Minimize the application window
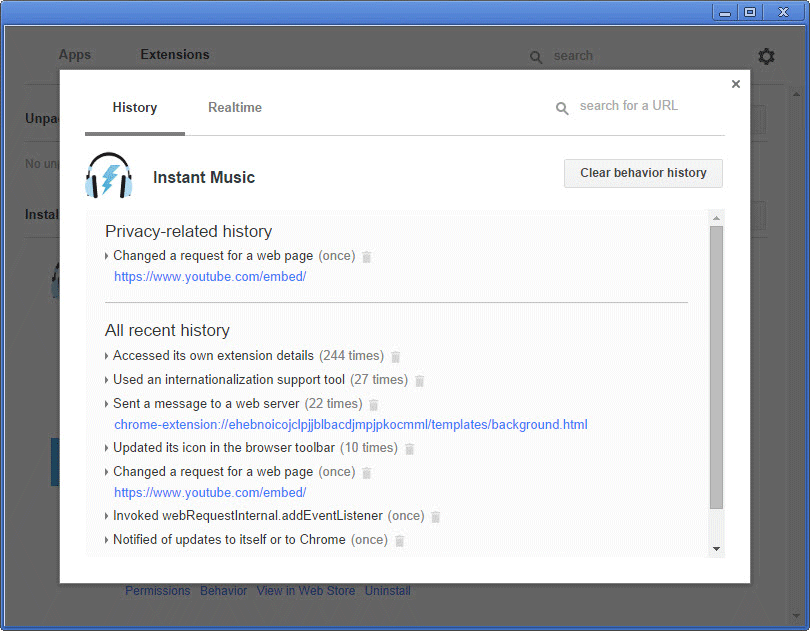The image size is (810, 631). point(725,12)
